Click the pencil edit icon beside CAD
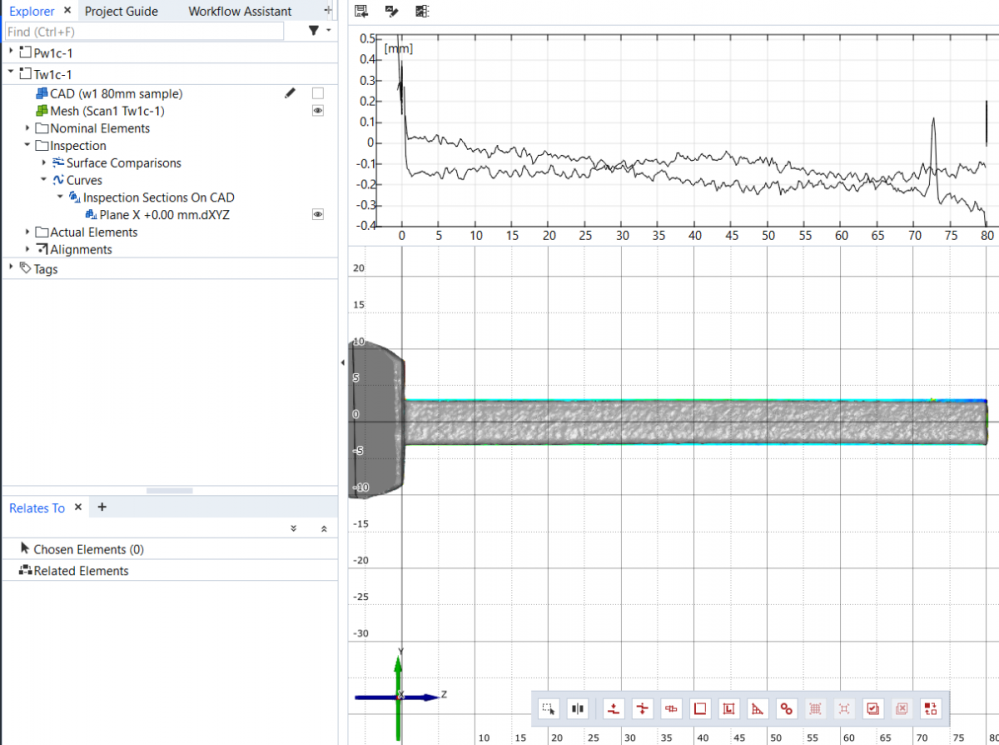999x745 pixels. click(290, 93)
